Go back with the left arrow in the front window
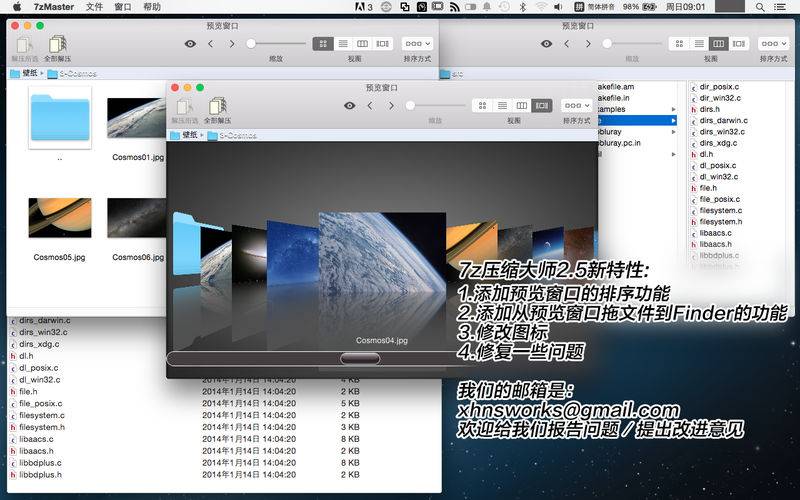The image size is (800, 500). tap(370, 106)
